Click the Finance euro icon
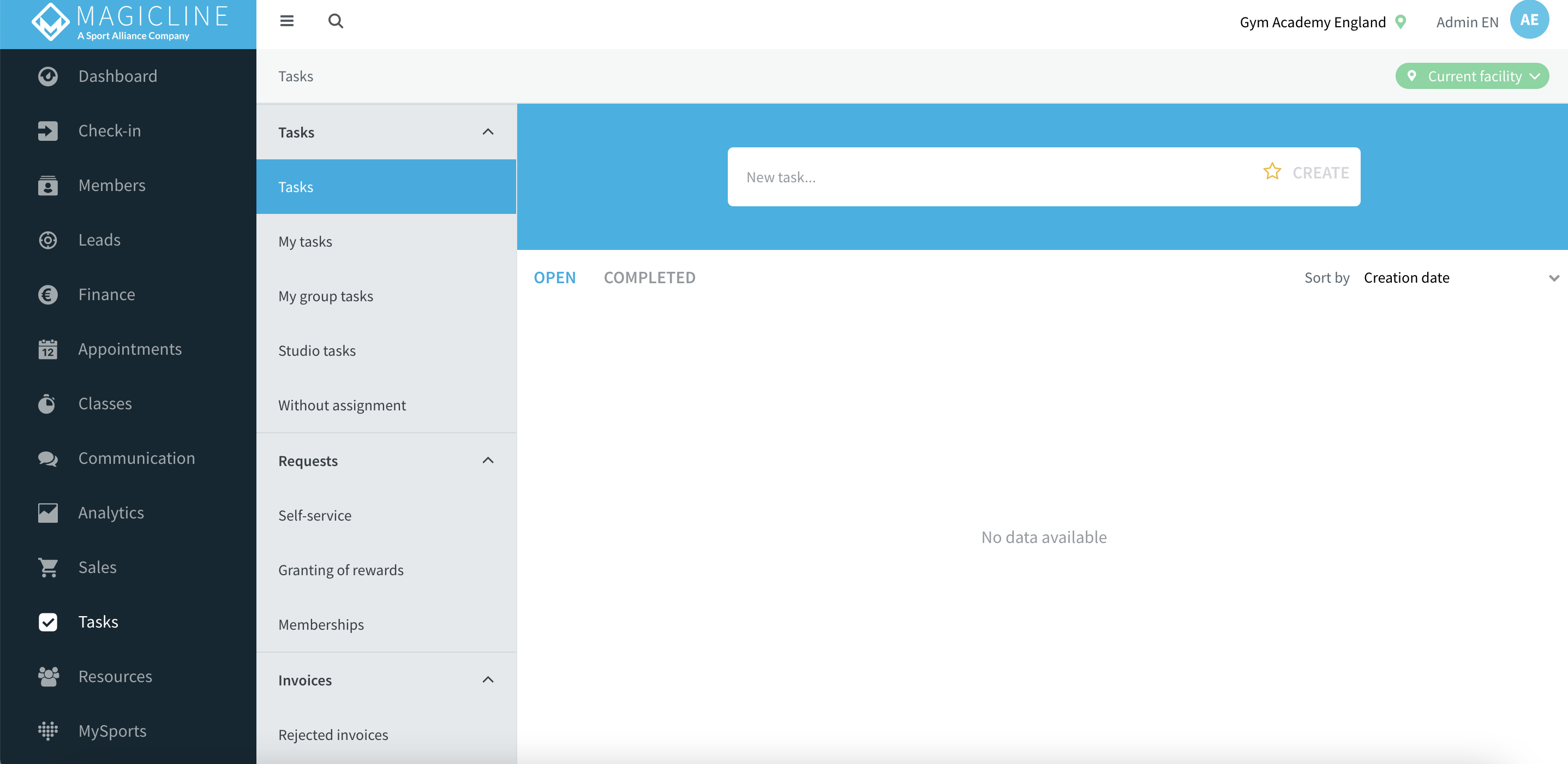The height and width of the screenshot is (764, 1568). [47, 295]
